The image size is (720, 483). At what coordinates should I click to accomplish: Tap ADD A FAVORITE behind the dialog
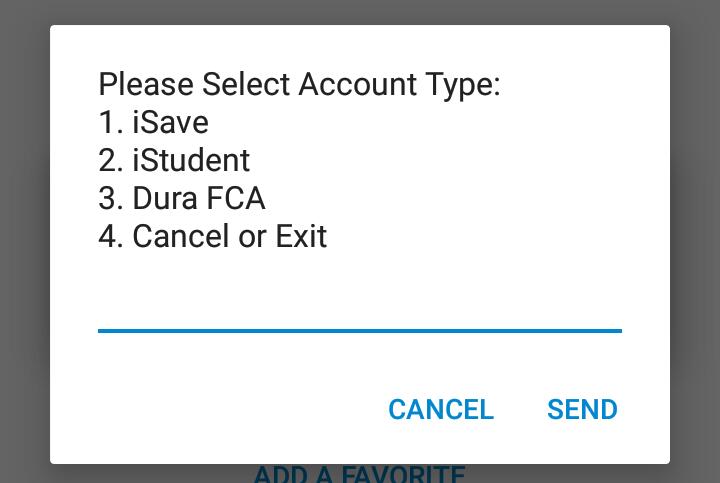coord(359,473)
